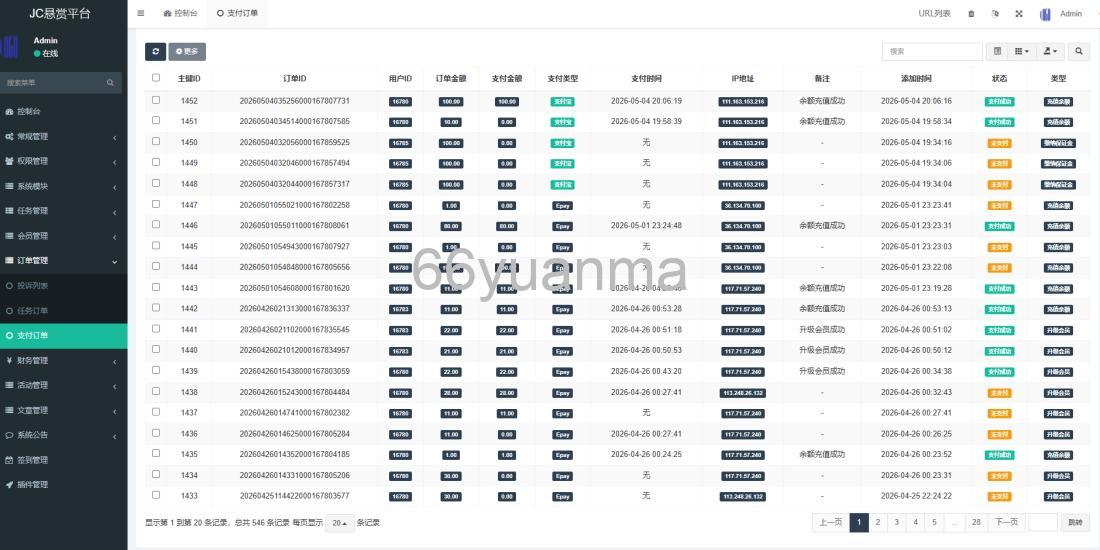Screen dimensions: 1100x550
Task: Expand 权限管理 in the sidebar
Action: pos(64,161)
